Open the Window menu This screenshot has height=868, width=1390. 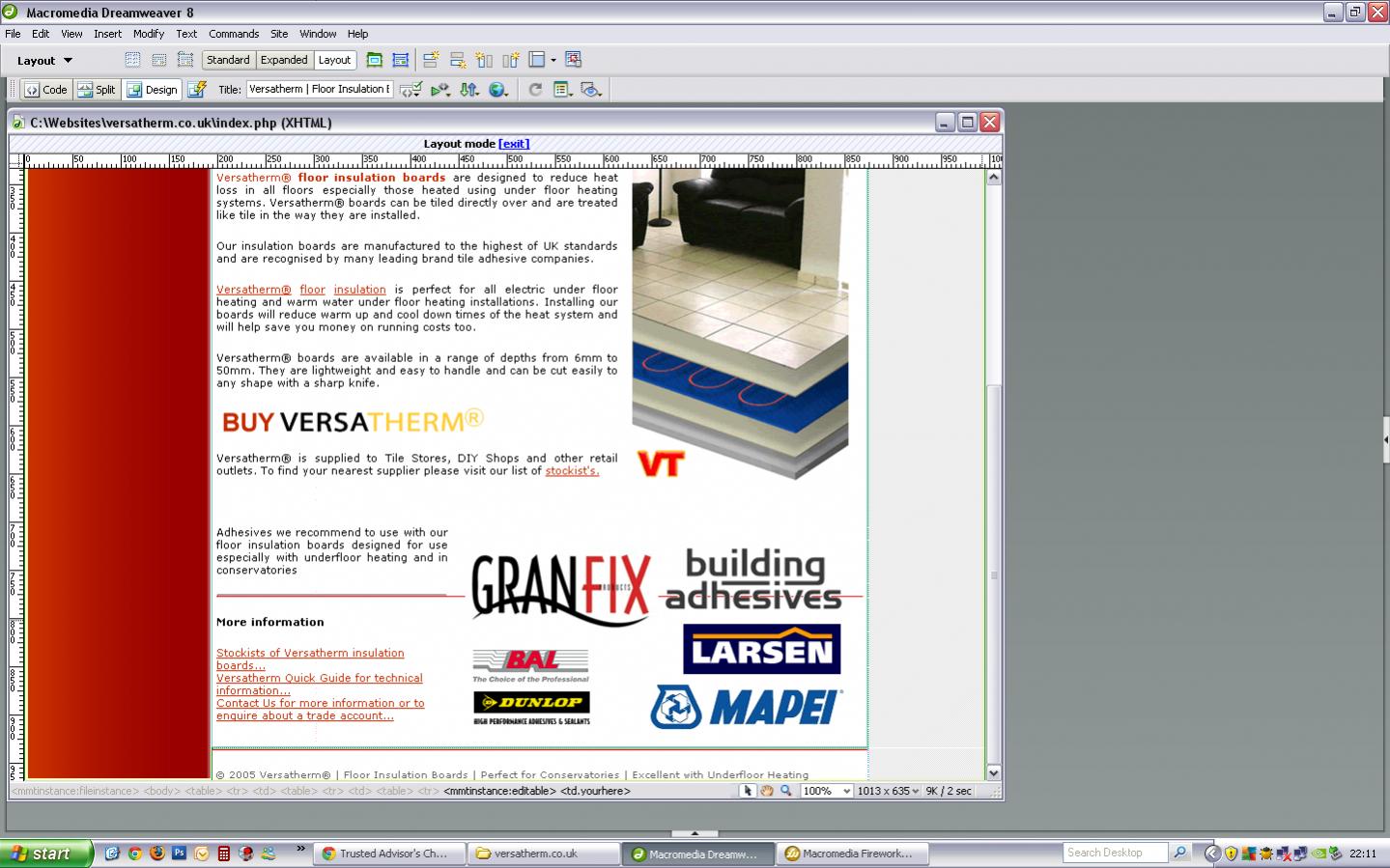click(x=318, y=34)
